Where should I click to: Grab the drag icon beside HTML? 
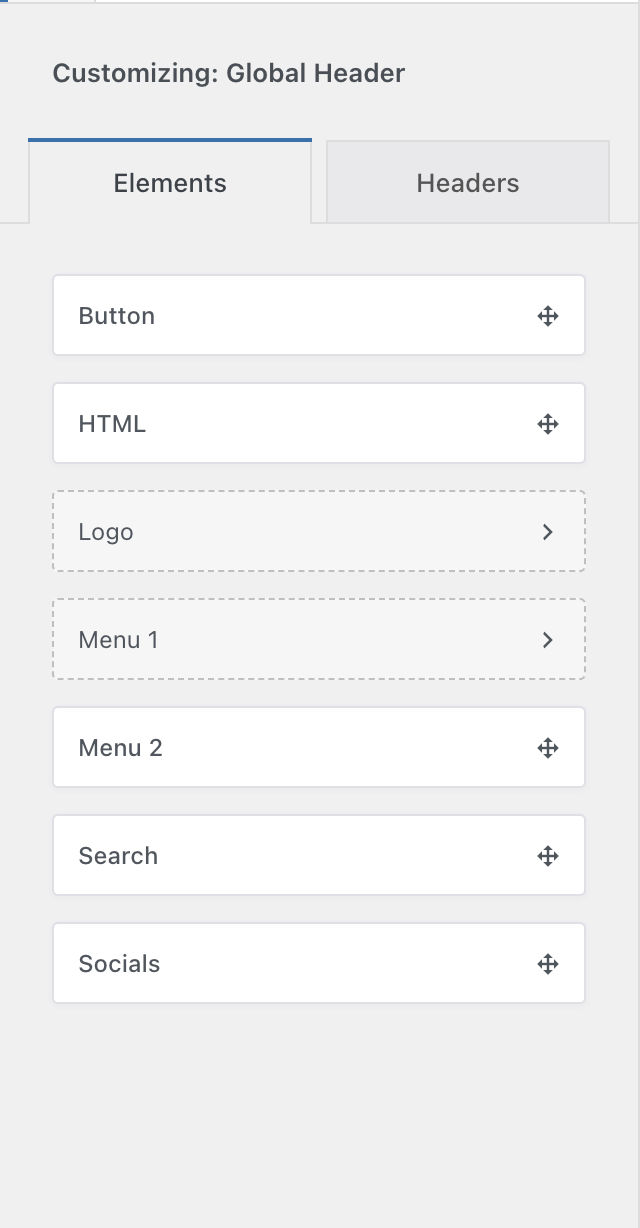click(548, 423)
